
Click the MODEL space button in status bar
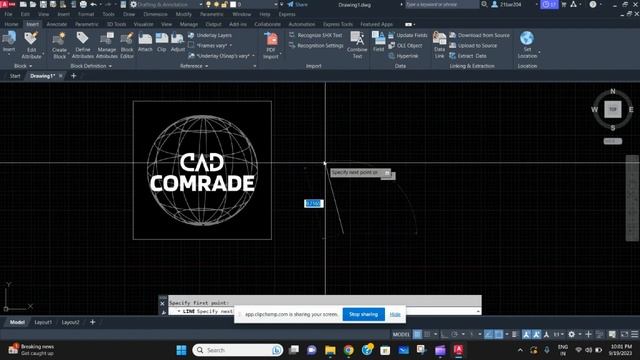click(x=401, y=334)
